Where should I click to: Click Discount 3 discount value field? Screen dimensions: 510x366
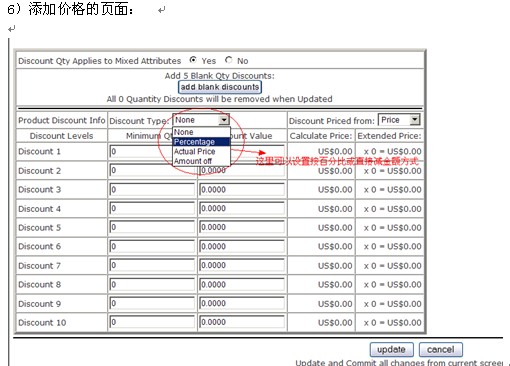[242, 189]
